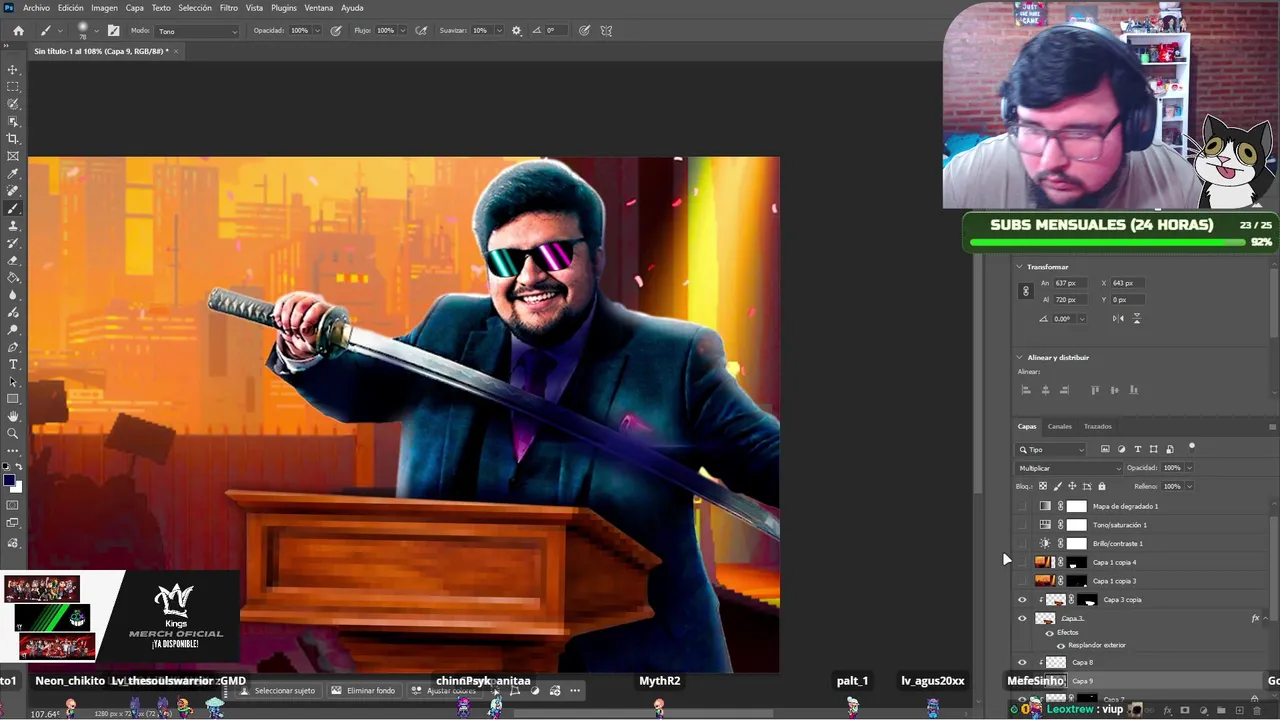Image resolution: width=1280 pixels, height=720 pixels.
Task: Select the Paint Bucket tool
Action: [x=13, y=278]
